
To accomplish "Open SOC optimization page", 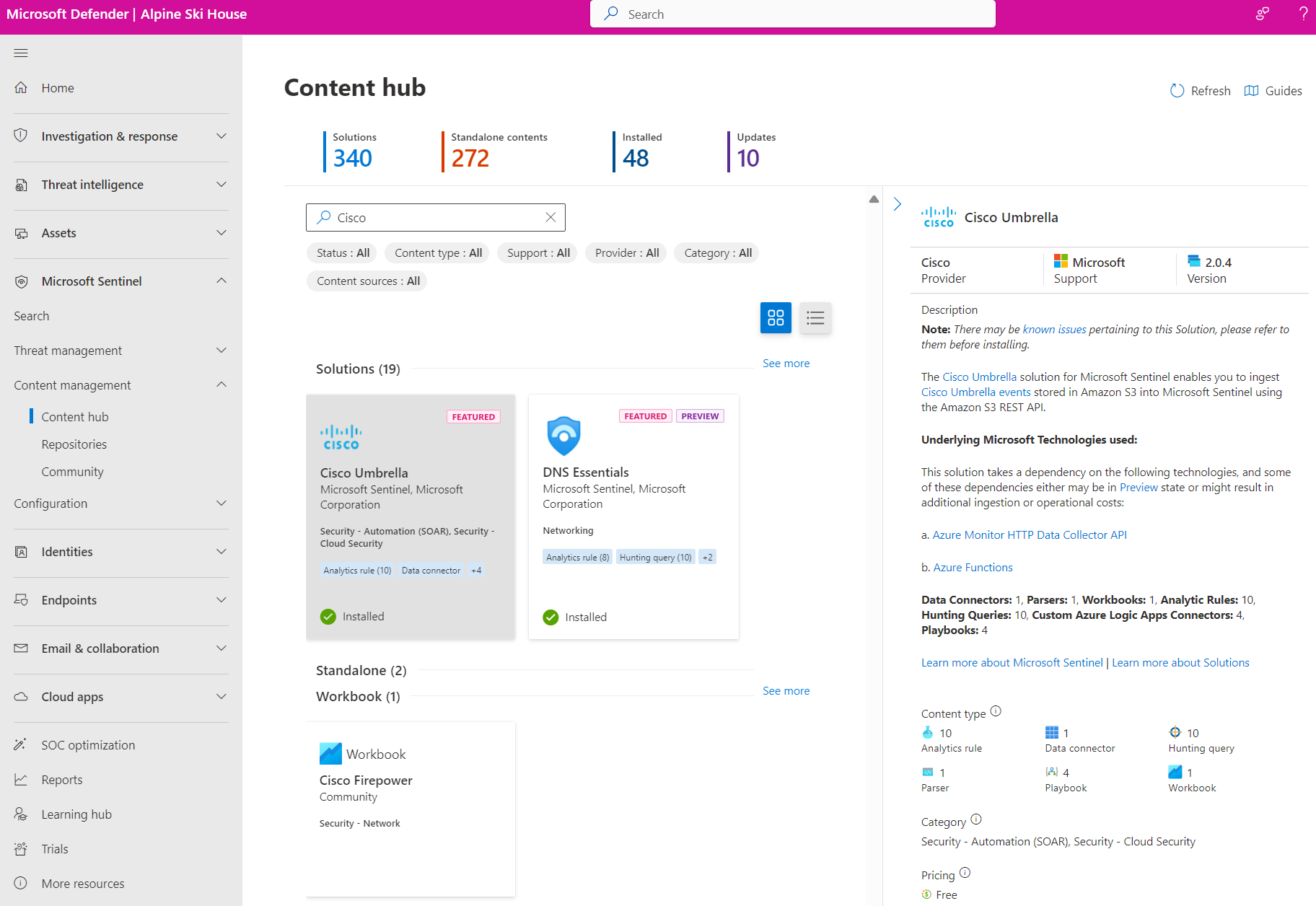I will [88, 745].
